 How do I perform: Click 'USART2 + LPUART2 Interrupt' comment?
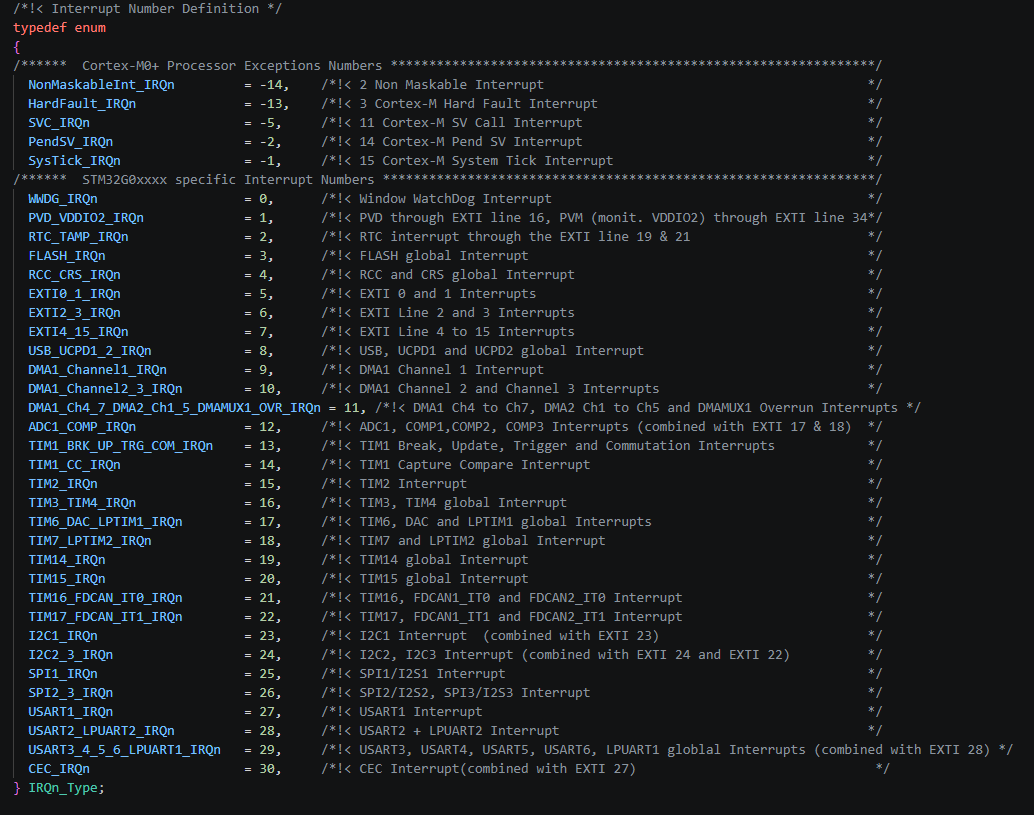tap(459, 731)
